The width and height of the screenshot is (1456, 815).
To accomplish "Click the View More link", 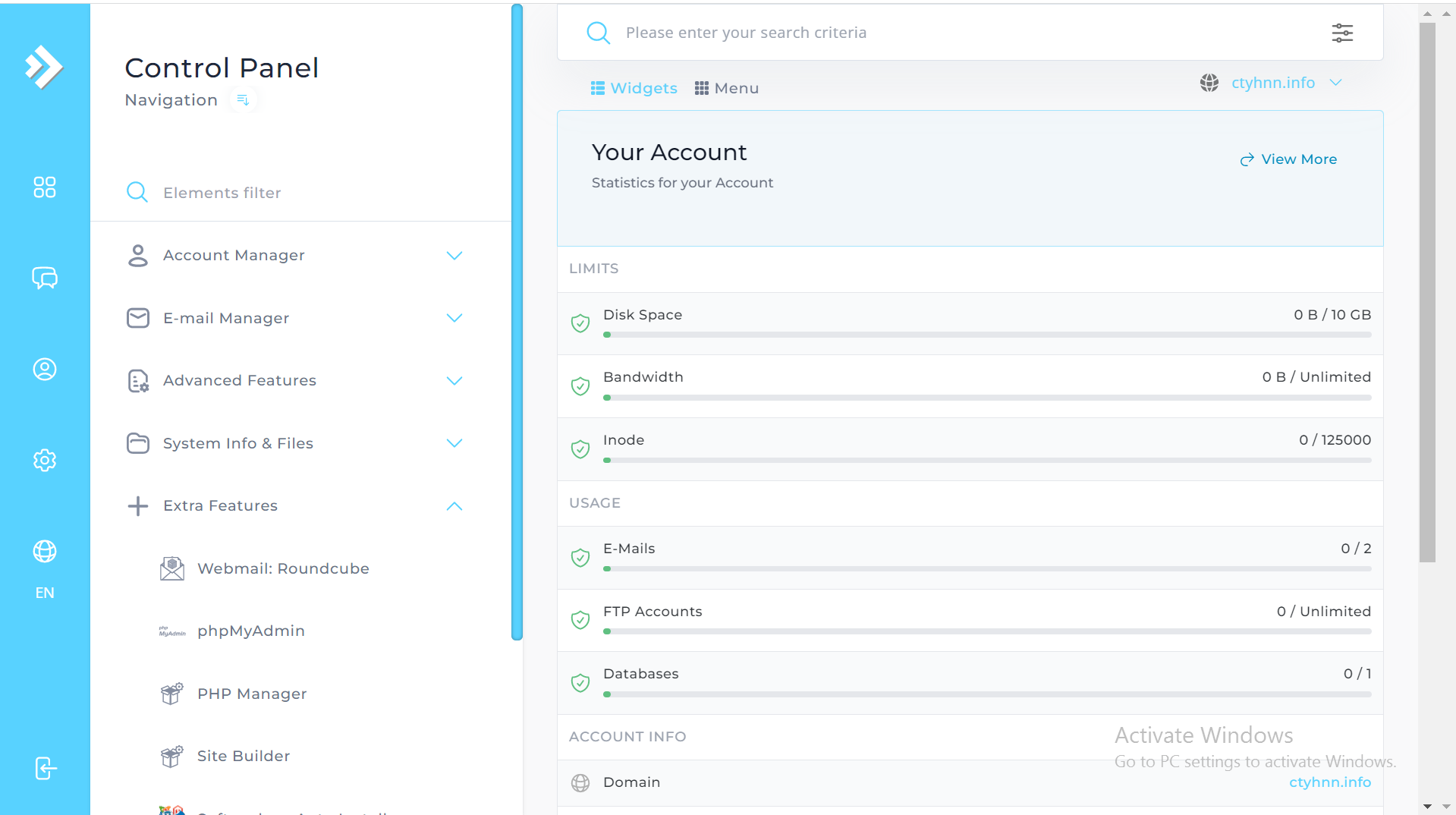I will tap(1288, 159).
